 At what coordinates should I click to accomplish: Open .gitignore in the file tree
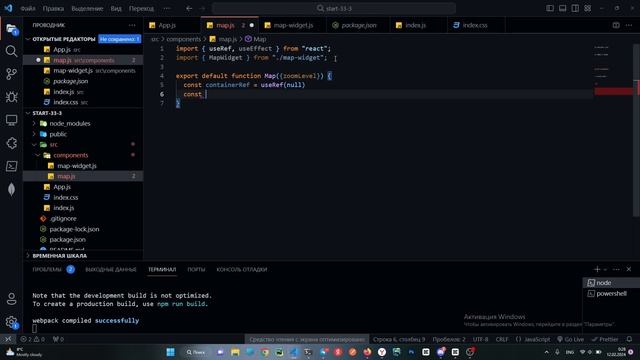(63, 218)
